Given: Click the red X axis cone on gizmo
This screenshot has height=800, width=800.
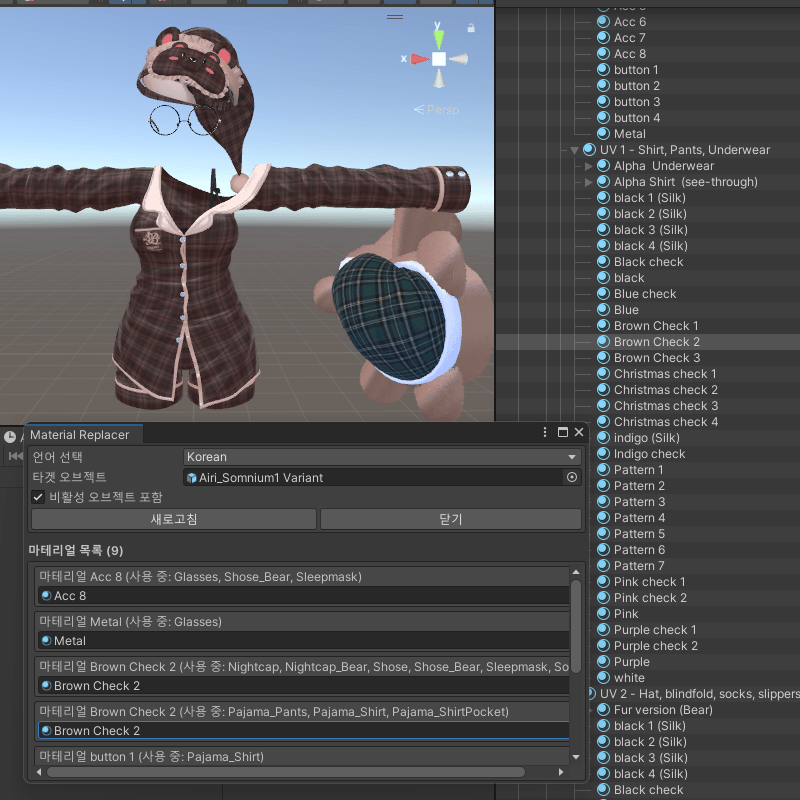Looking at the screenshot, I should (x=419, y=59).
